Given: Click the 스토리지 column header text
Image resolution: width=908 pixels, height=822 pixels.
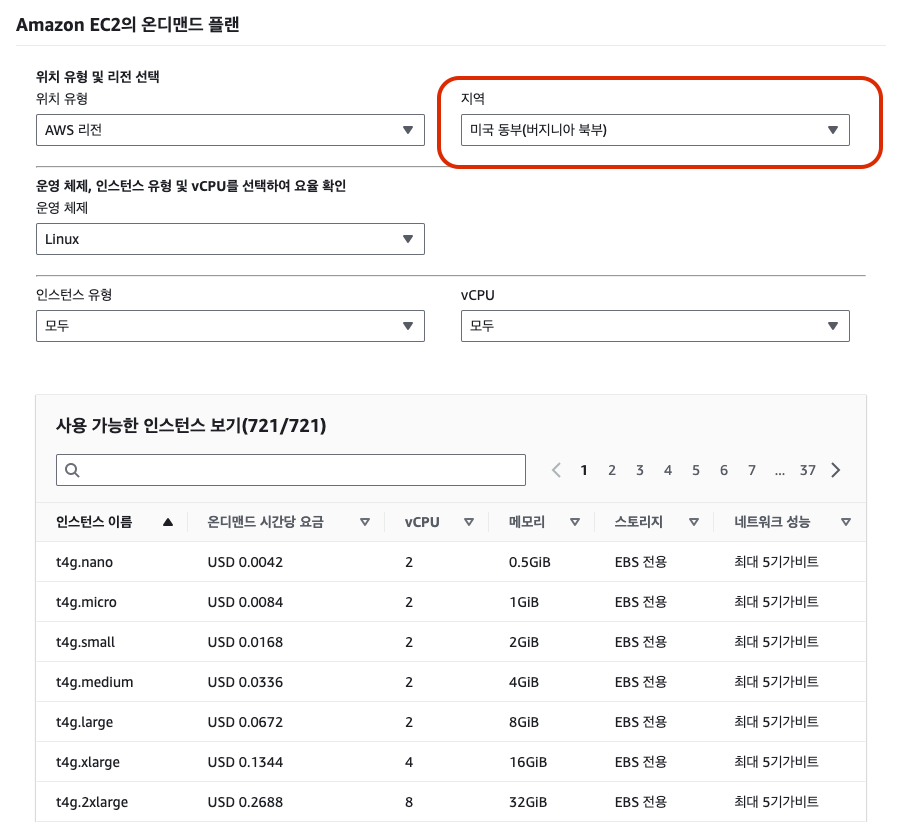Looking at the screenshot, I should point(639,522).
